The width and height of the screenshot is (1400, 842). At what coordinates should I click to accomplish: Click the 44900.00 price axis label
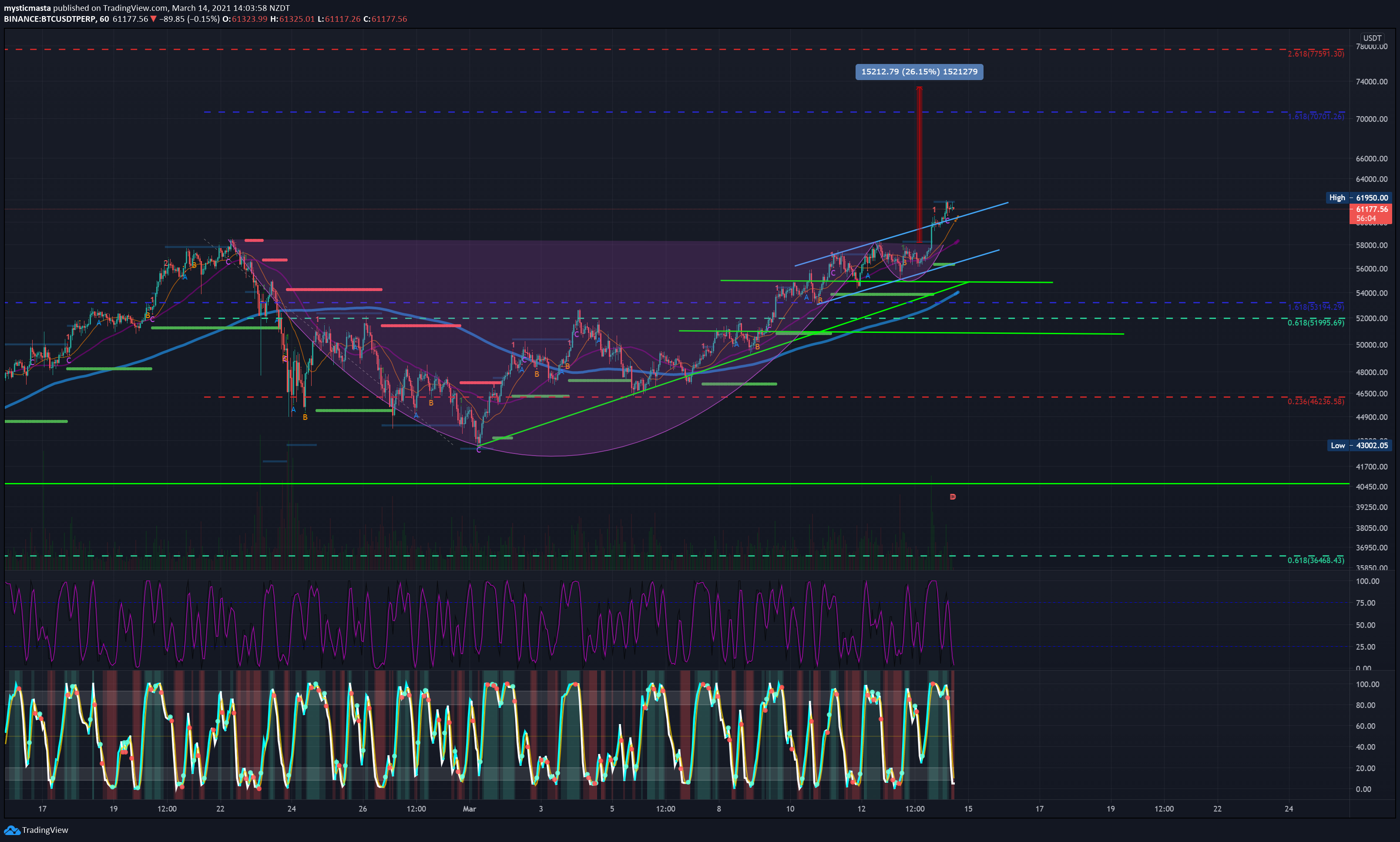(1372, 417)
